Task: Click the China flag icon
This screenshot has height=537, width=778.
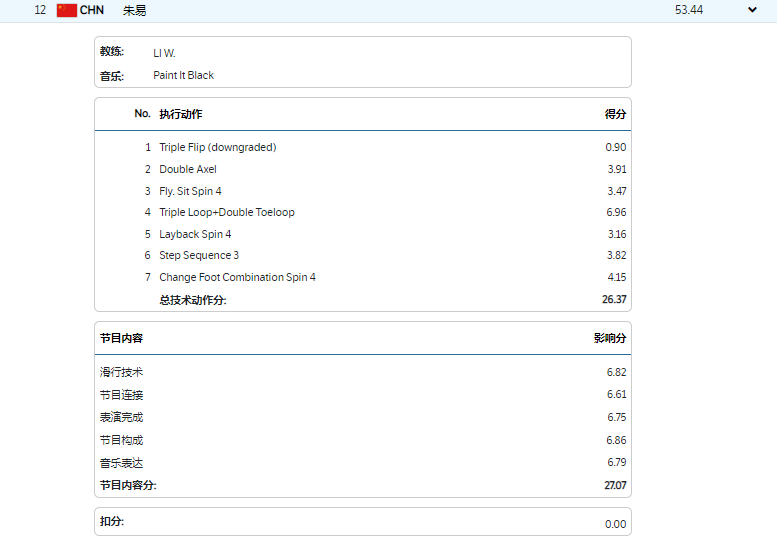Action: (x=66, y=10)
